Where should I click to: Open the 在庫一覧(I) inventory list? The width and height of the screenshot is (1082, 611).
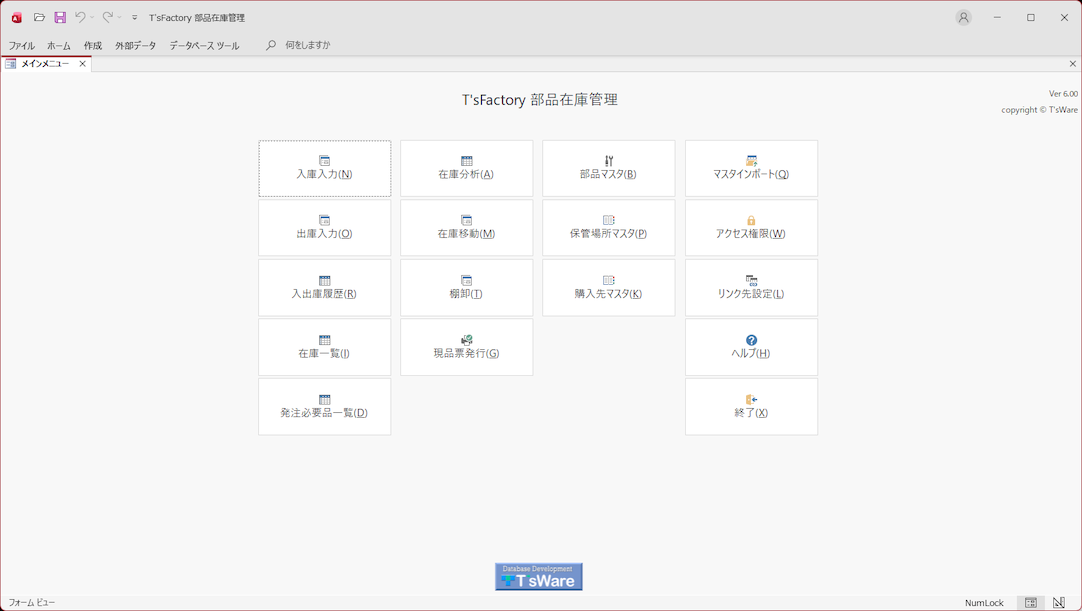tap(324, 347)
